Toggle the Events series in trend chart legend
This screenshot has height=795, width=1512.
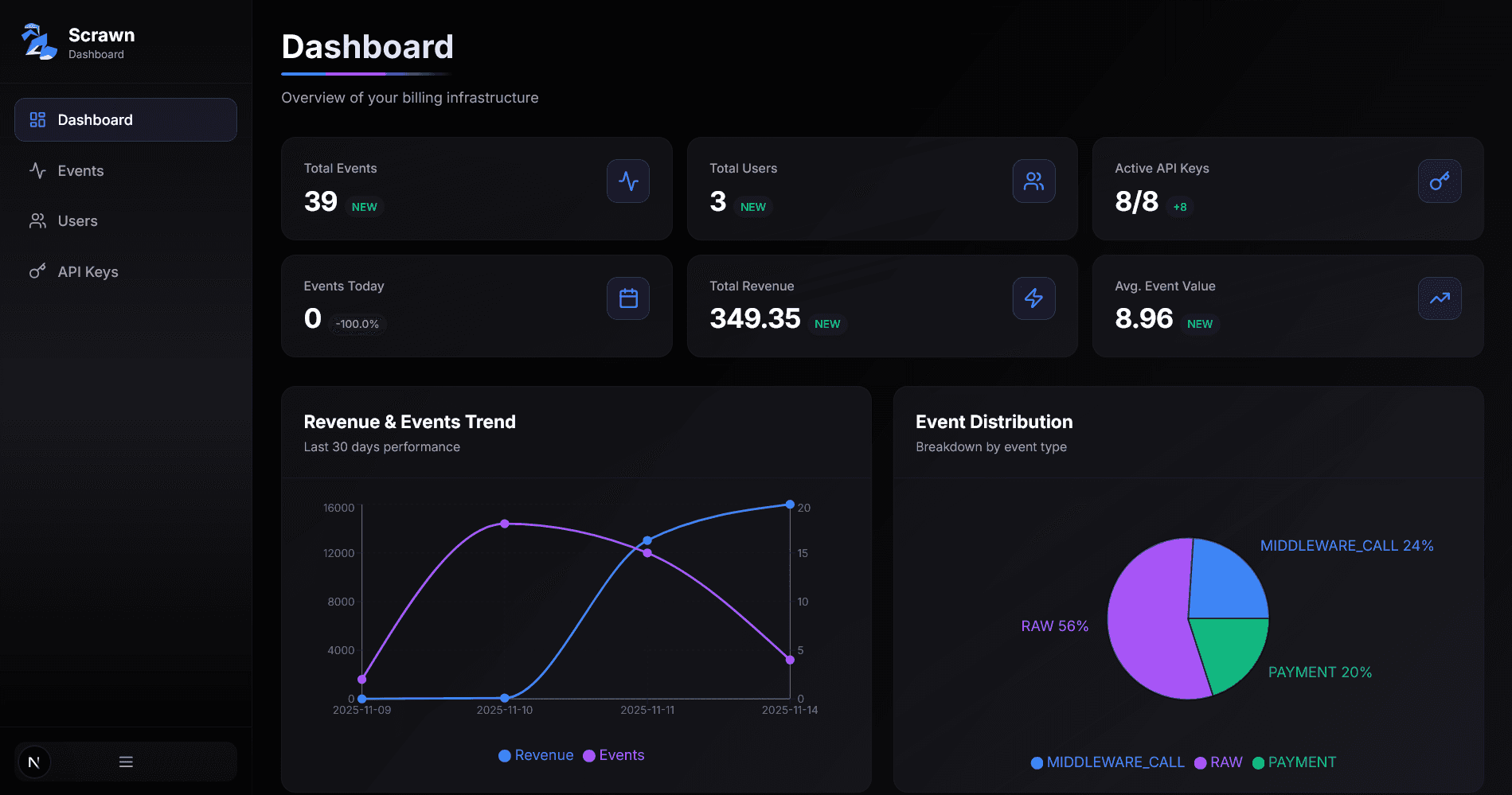[613, 754]
